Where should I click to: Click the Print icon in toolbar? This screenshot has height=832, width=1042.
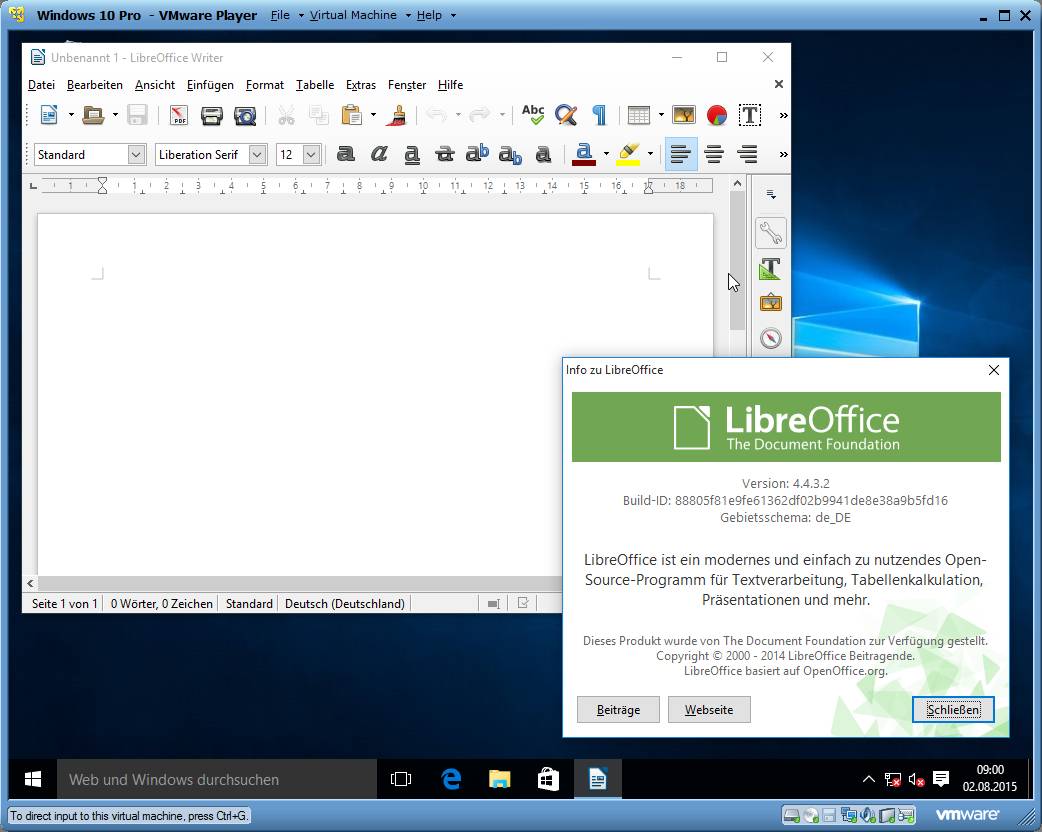(211, 116)
